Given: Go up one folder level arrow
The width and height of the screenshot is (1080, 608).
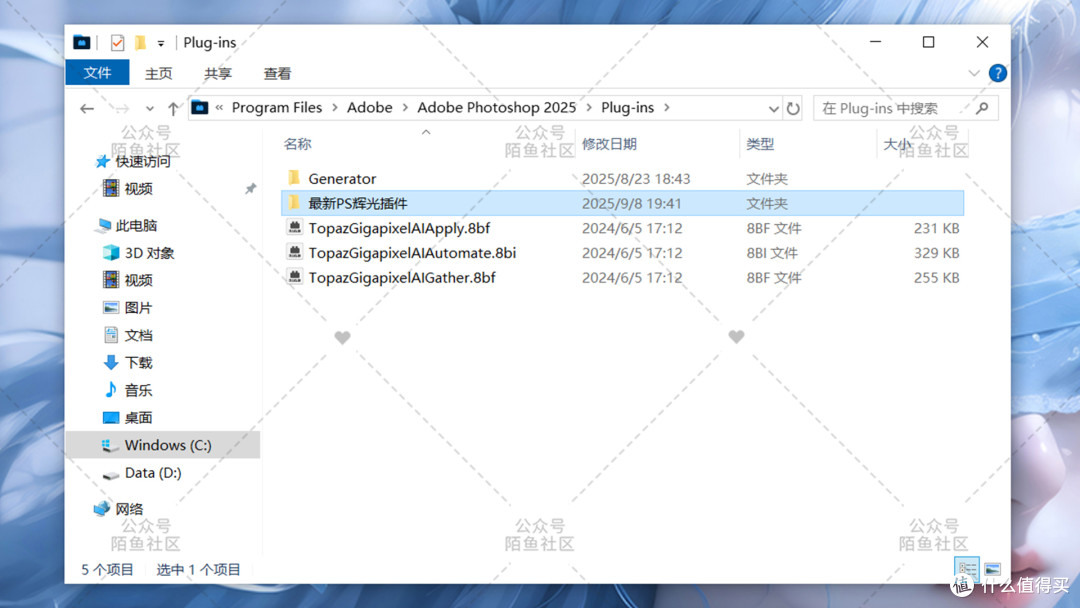Looking at the screenshot, I should [x=173, y=108].
